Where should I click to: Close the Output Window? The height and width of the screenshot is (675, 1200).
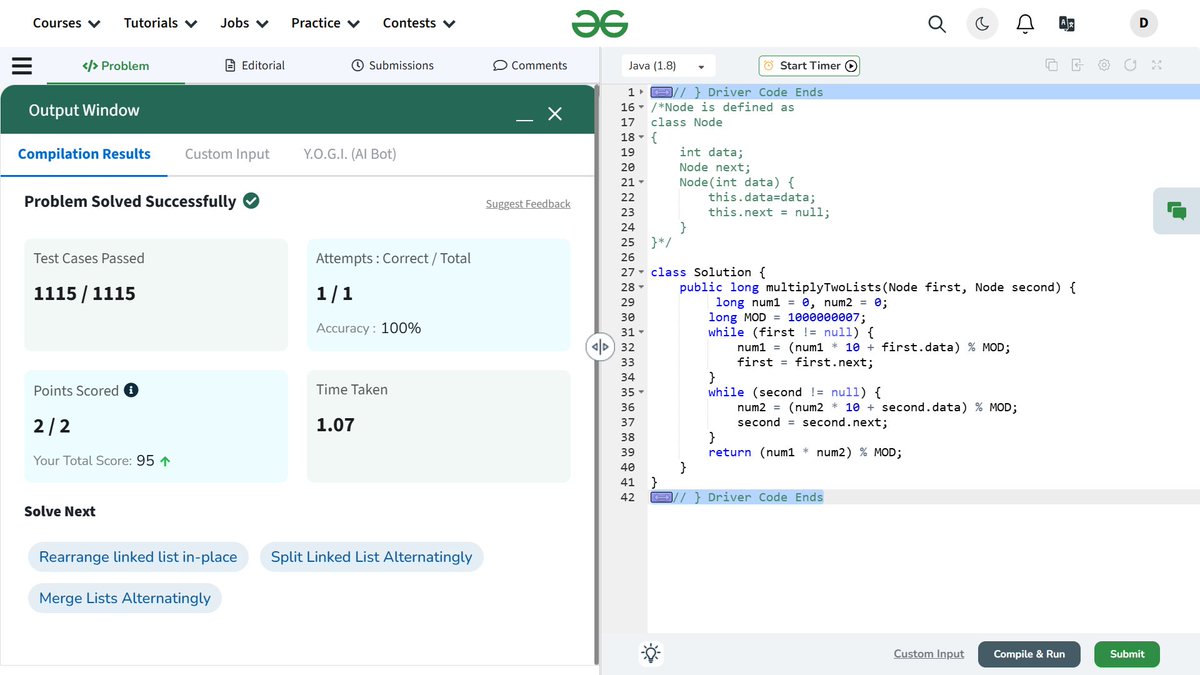click(555, 114)
